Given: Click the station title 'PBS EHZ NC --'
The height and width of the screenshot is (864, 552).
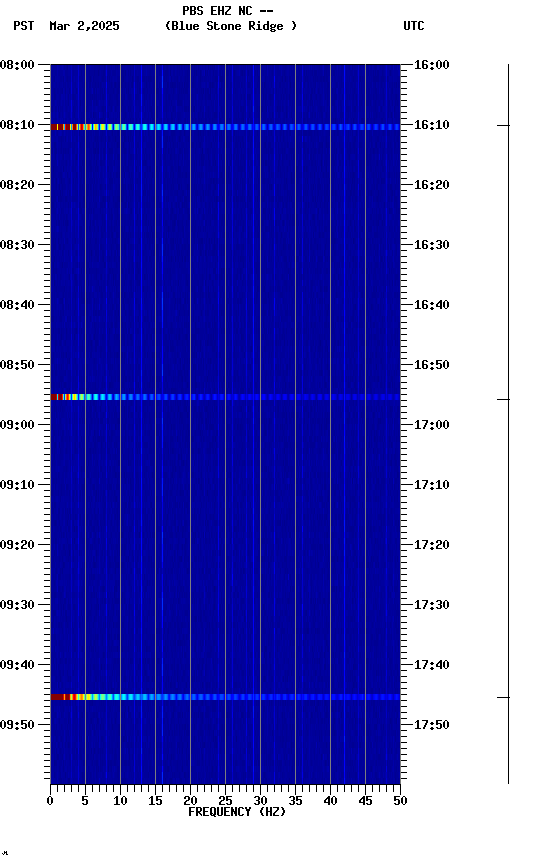Looking at the screenshot, I should point(228,11).
